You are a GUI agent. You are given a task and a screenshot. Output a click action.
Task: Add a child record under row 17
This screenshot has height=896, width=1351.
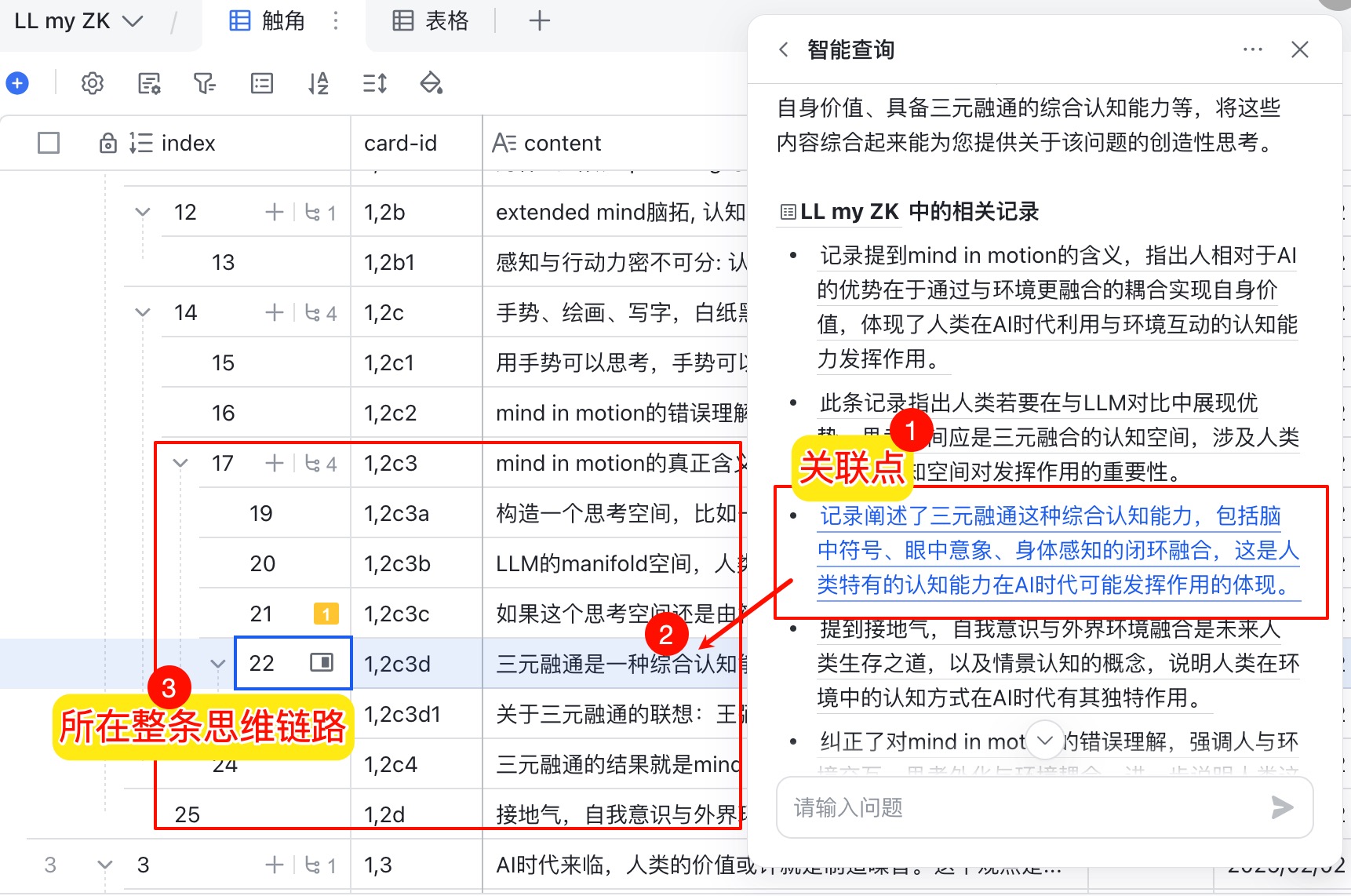(275, 463)
